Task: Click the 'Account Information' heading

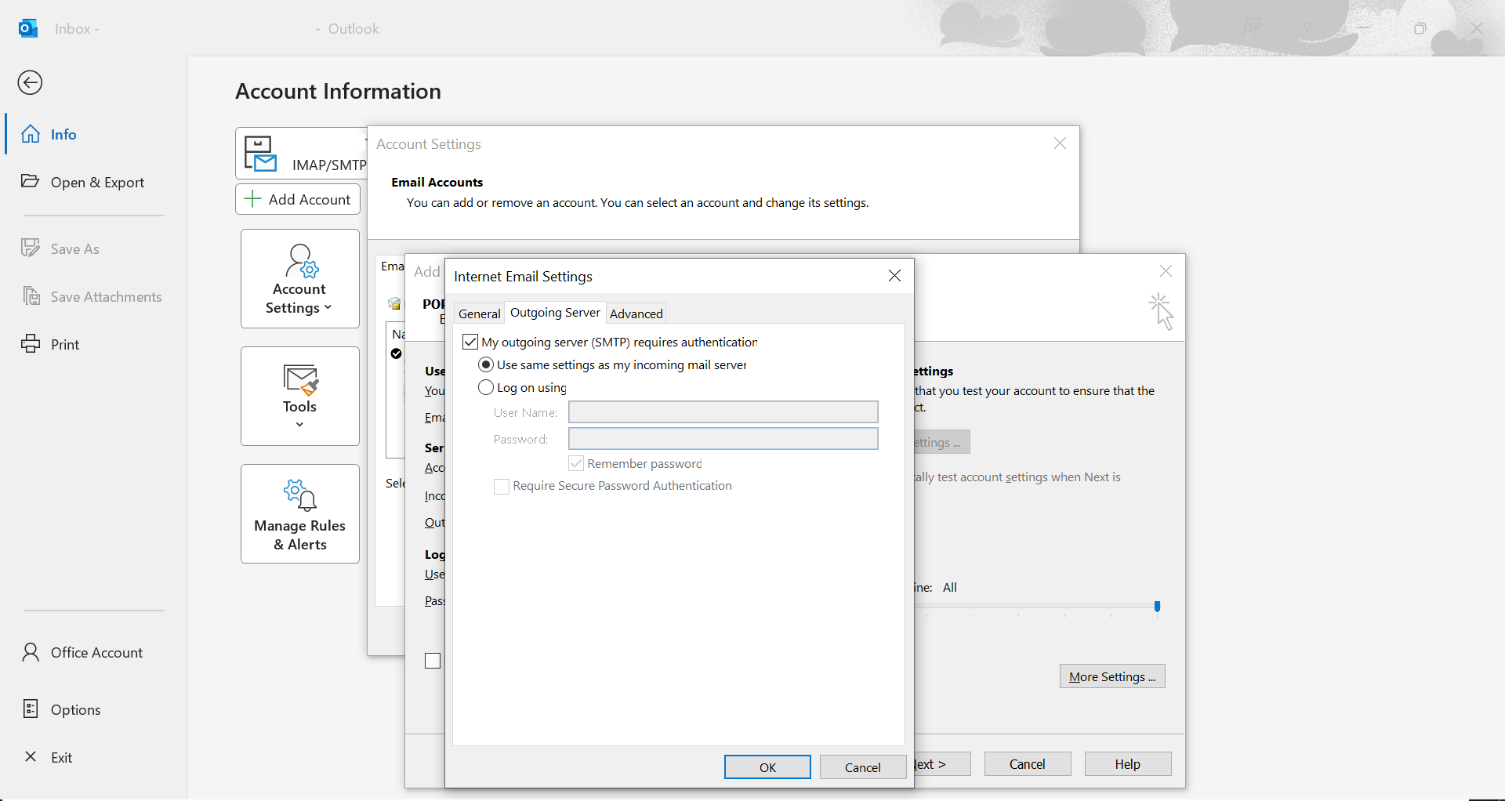Action: tap(338, 91)
